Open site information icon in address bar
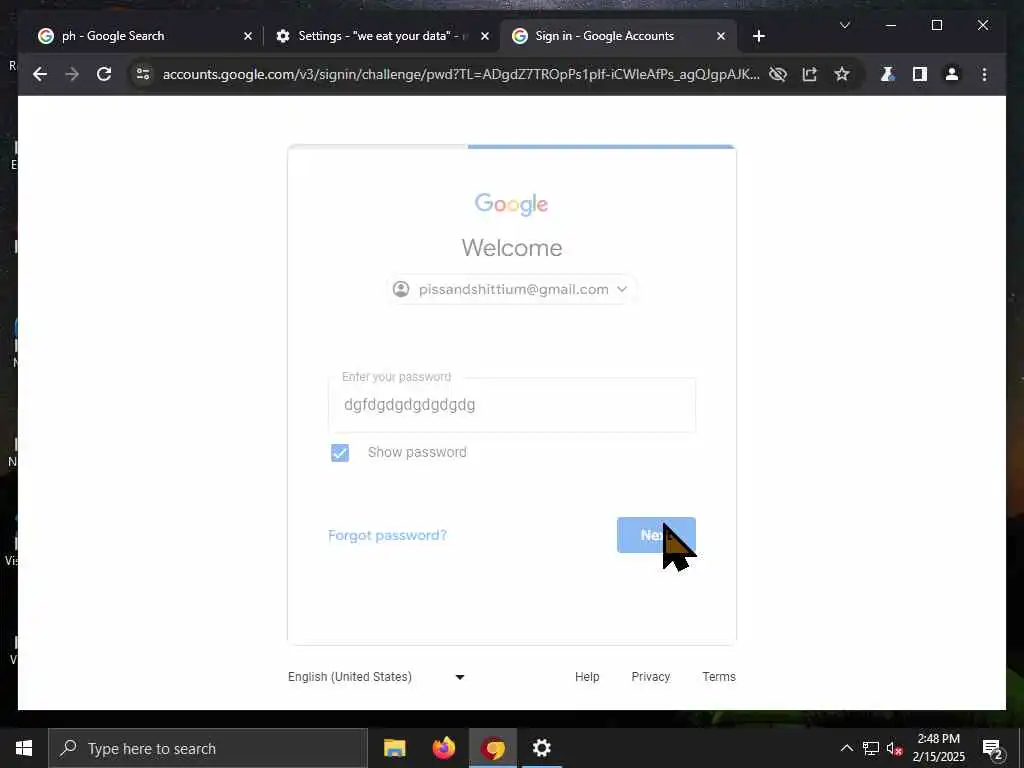The height and width of the screenshot is (768, 1024). (x=143, y=74)
